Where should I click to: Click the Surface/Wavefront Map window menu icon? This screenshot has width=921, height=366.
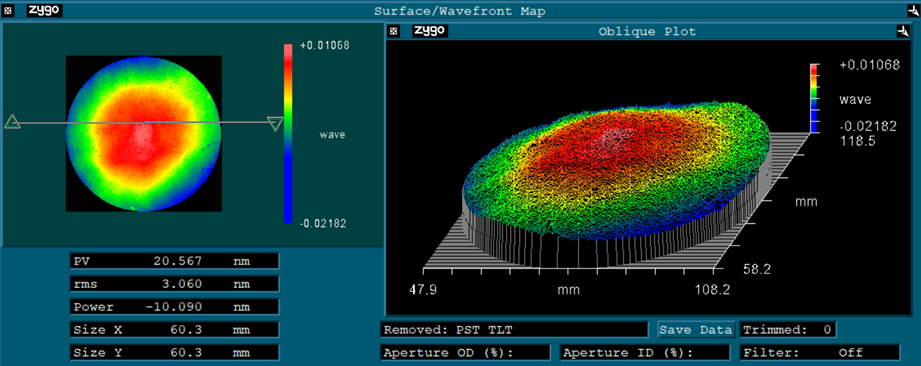pyautogui.click(x=8, y=11)
